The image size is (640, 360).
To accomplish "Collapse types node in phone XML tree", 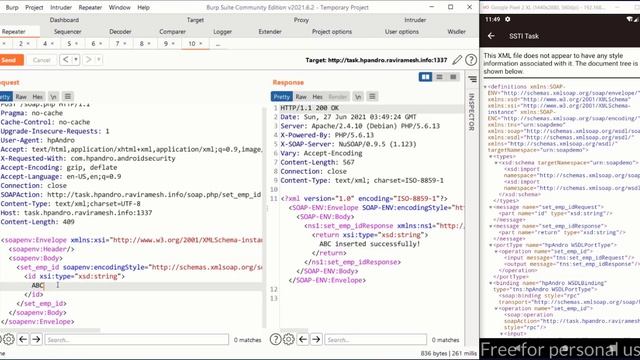I will click(491, 156).
